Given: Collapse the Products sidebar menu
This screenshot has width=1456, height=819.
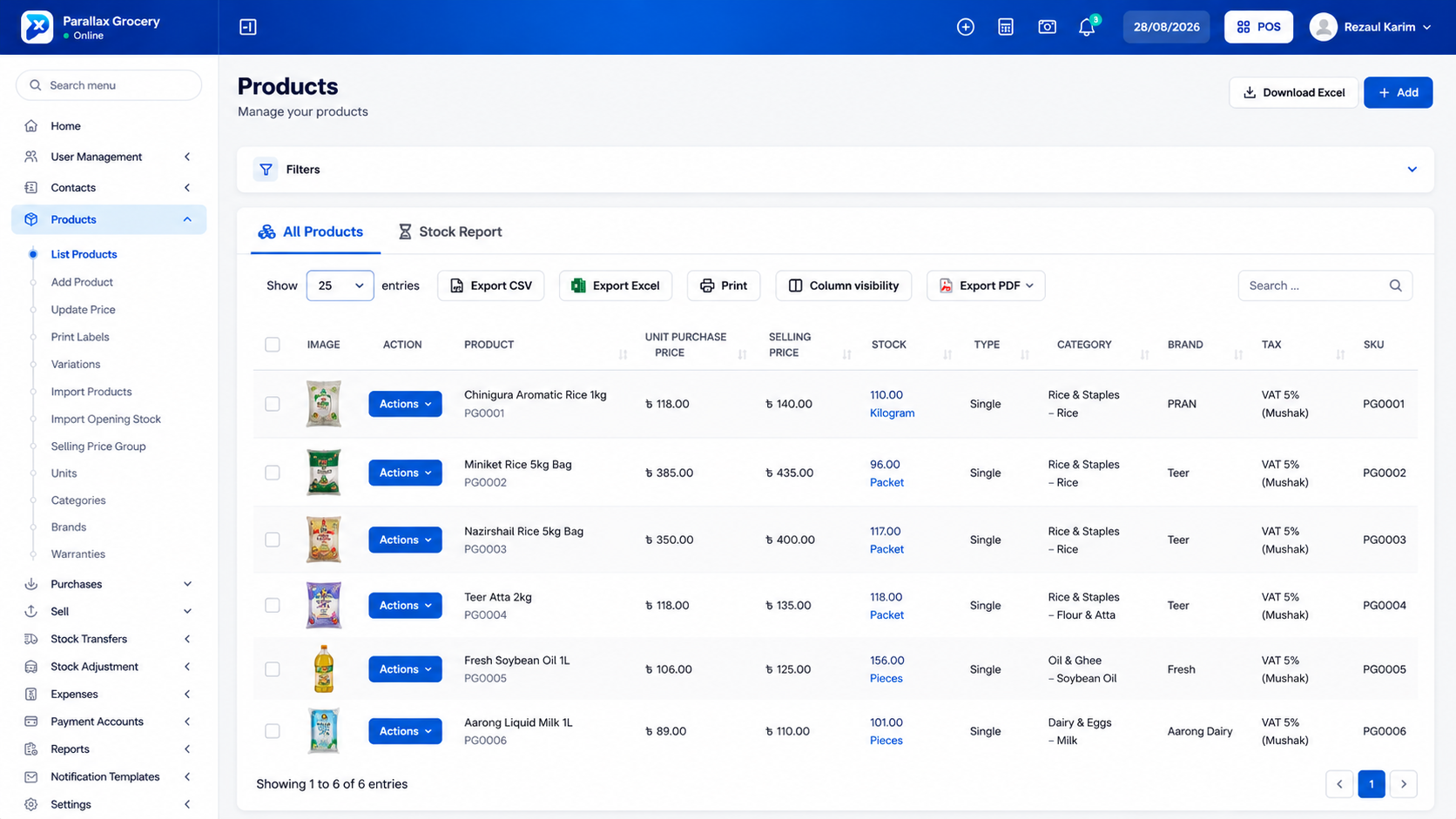Looking at the screenshot, I should point(109,219).
